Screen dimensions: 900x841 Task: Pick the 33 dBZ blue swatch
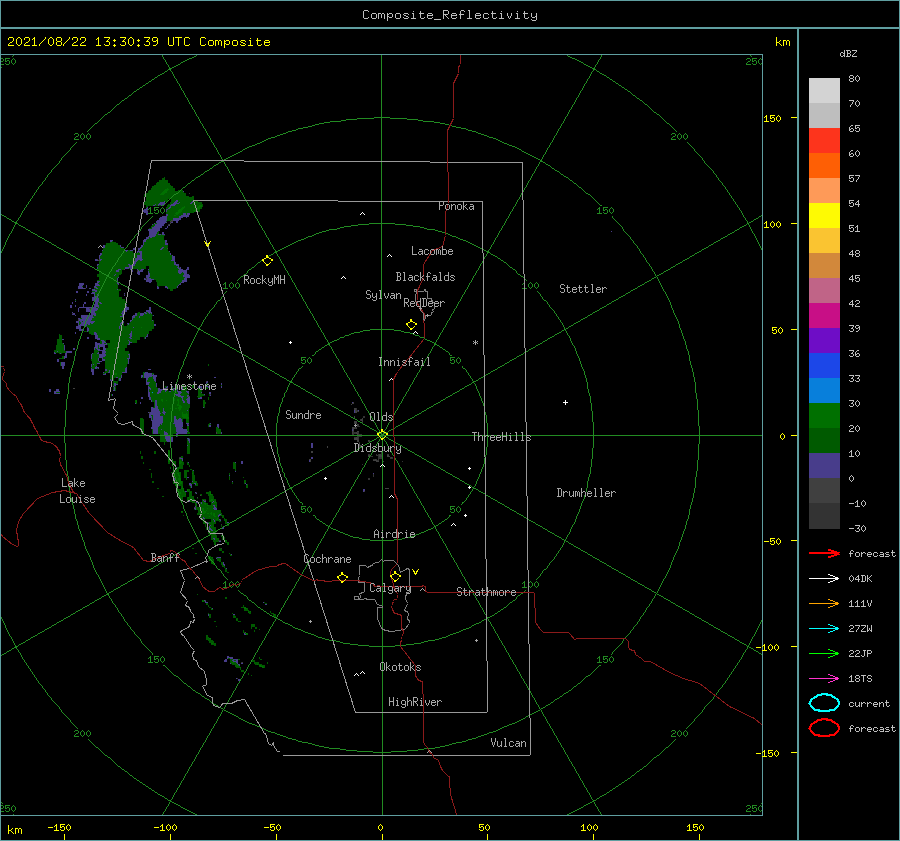point(824,365)
